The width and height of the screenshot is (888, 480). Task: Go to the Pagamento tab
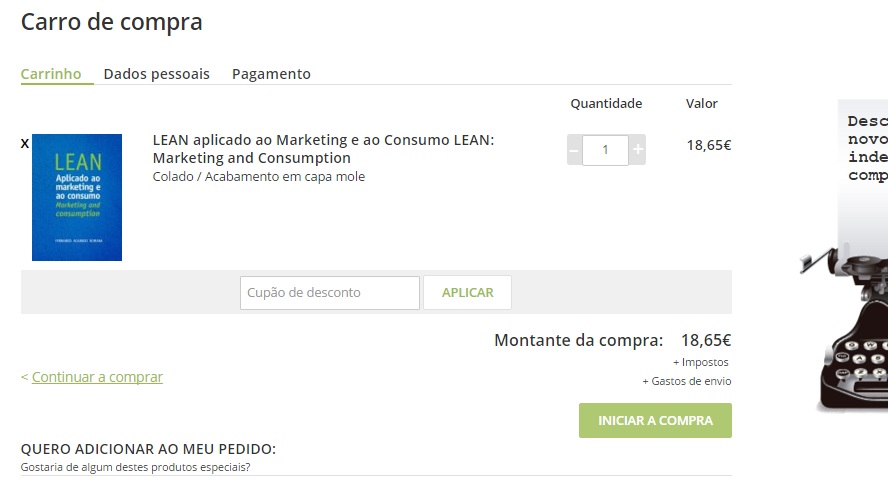point(271,74)
